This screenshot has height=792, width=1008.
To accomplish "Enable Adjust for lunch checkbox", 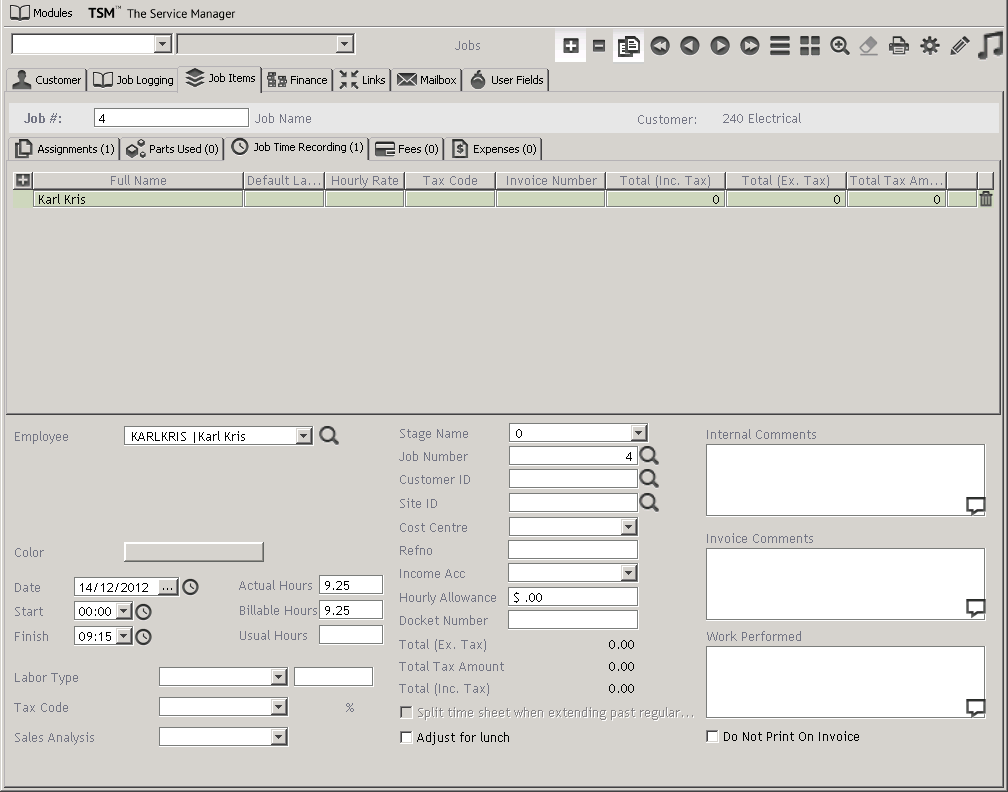I will point(406,738).
